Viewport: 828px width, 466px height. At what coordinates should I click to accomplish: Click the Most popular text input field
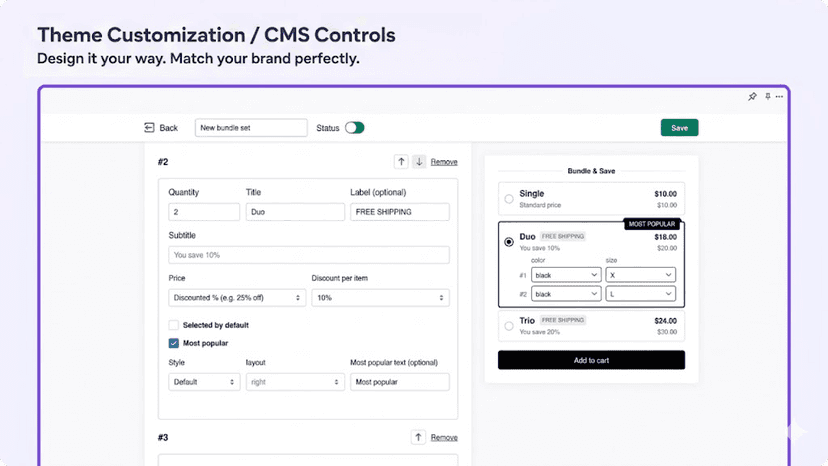click(400, 381)
